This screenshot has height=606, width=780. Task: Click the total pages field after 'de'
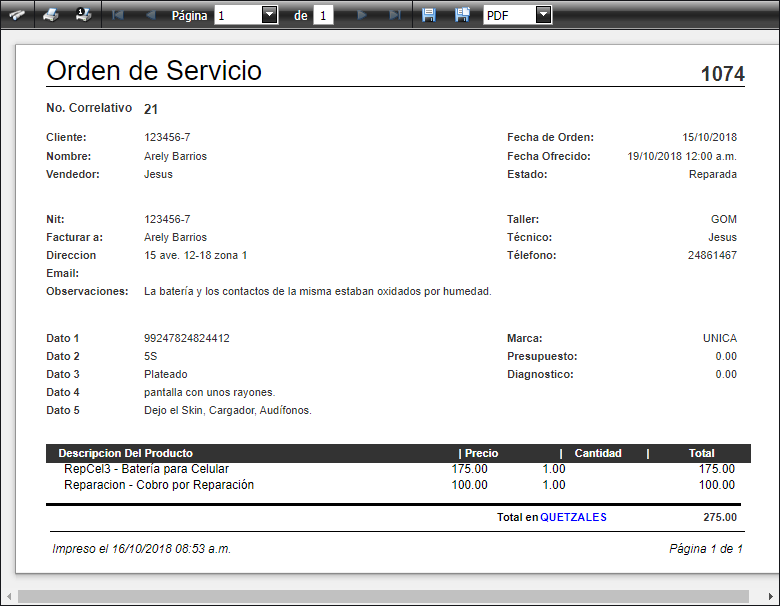tap(323, 15)
